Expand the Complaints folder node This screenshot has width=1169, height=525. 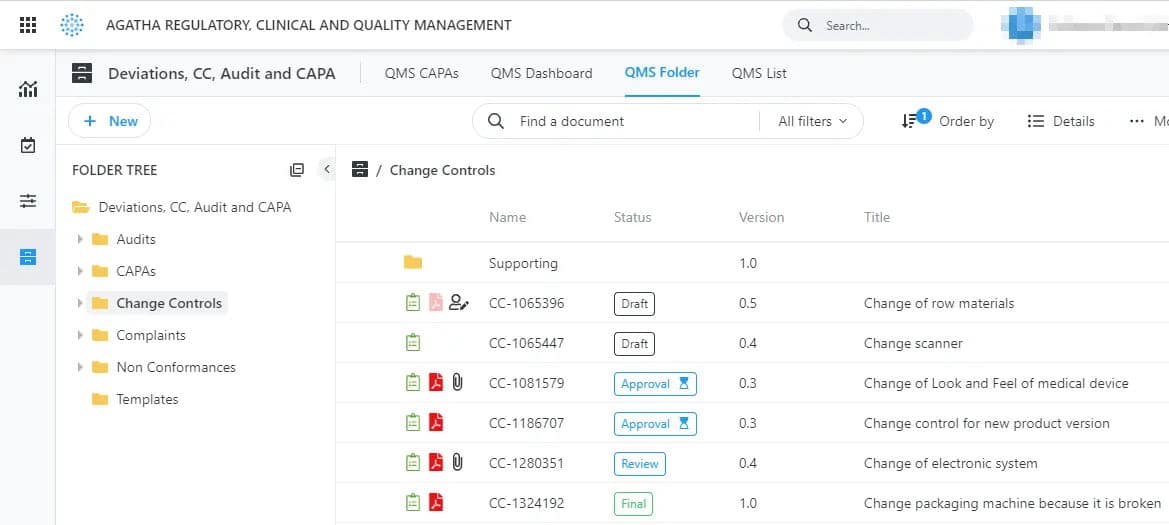(x=80, y=335)
